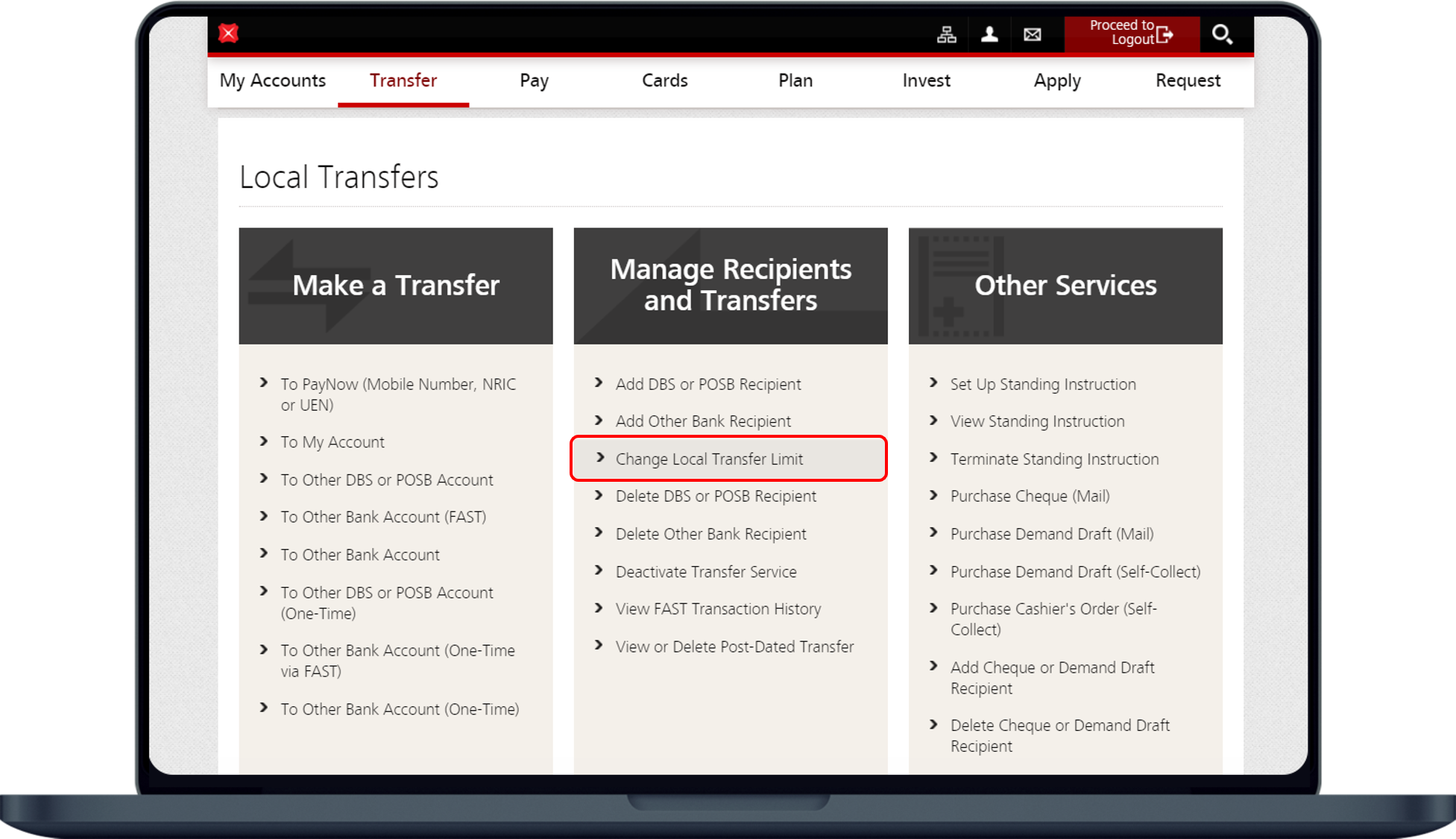Open To Other Bank Account (FAST)
This screenshot has width=1456, height=839.
coord(383,517)
